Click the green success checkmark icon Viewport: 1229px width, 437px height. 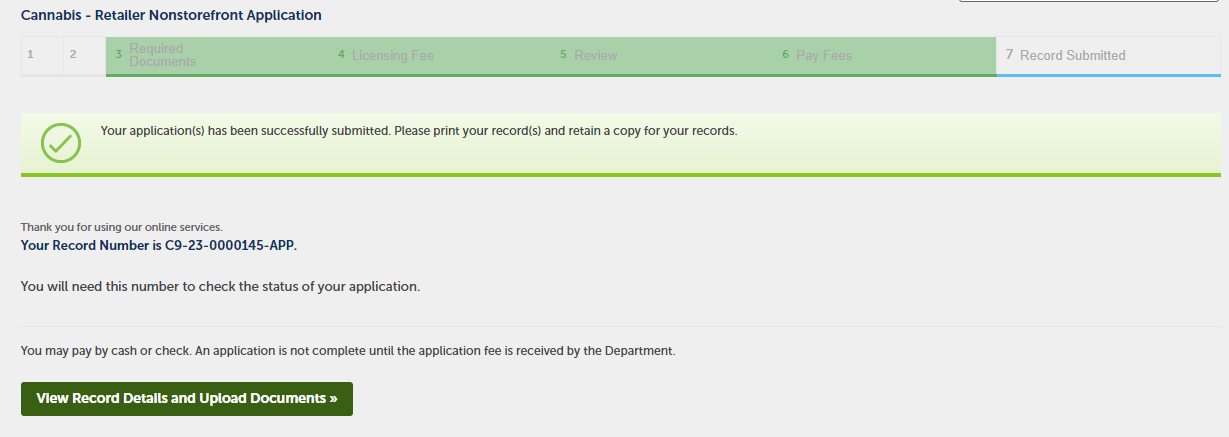pyautogui.click(x=61, y=143)
